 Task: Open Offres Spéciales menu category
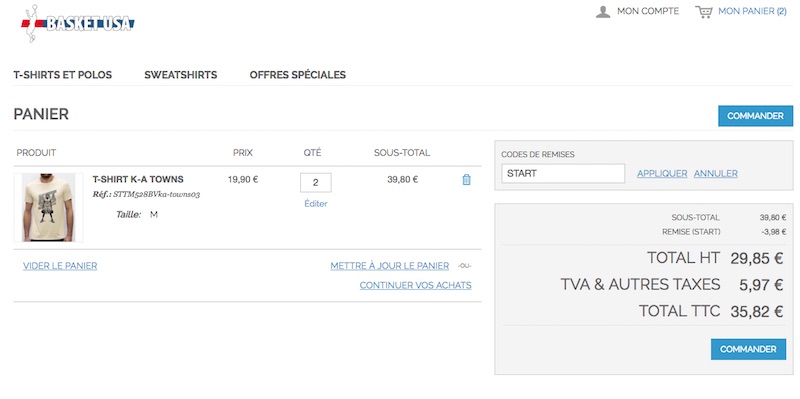(297, 75)
